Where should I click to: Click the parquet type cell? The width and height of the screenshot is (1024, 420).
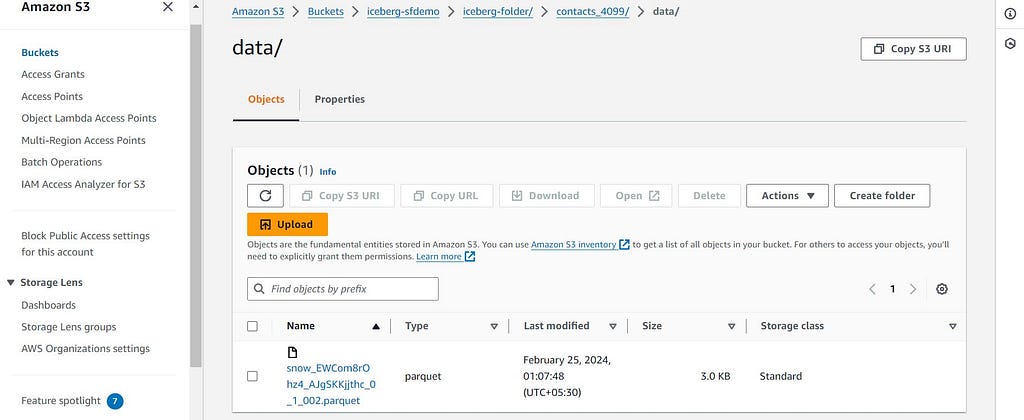pyautogui.click(x=423, y=376)
